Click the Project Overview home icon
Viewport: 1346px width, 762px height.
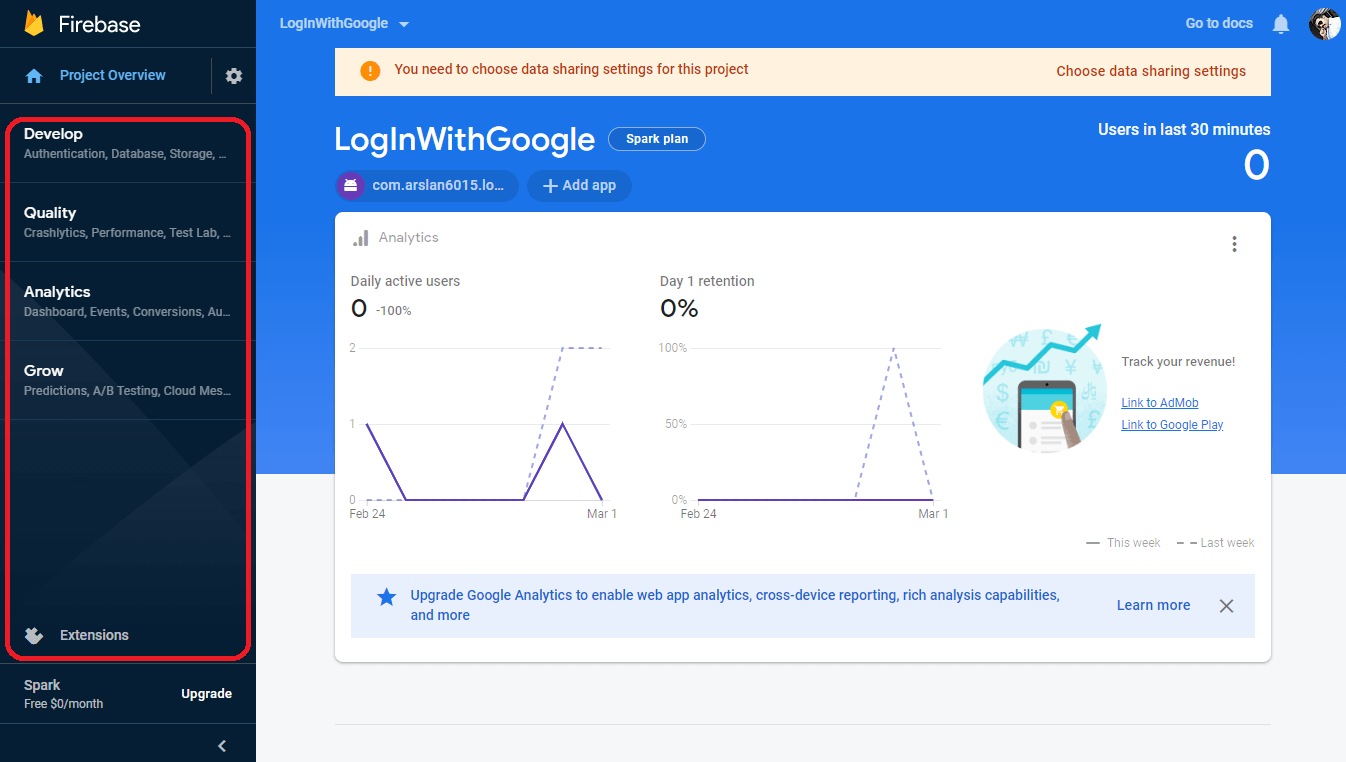point(34,76)
